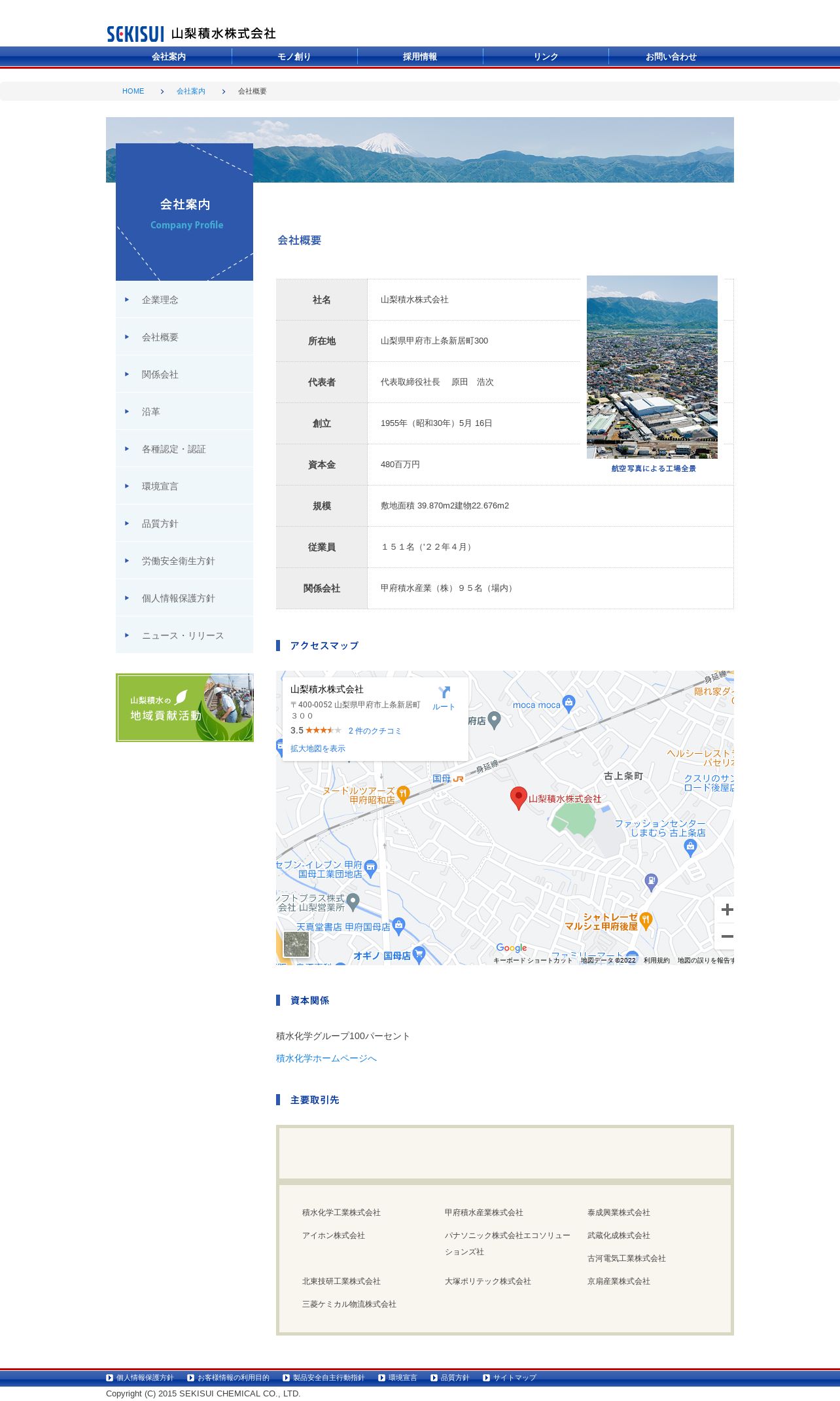Image resolution: width=840 pixels, height=1401 pixels.
Task: Click the route direction icon on map card
Action: pyautogui.click(x=444, y=692)
